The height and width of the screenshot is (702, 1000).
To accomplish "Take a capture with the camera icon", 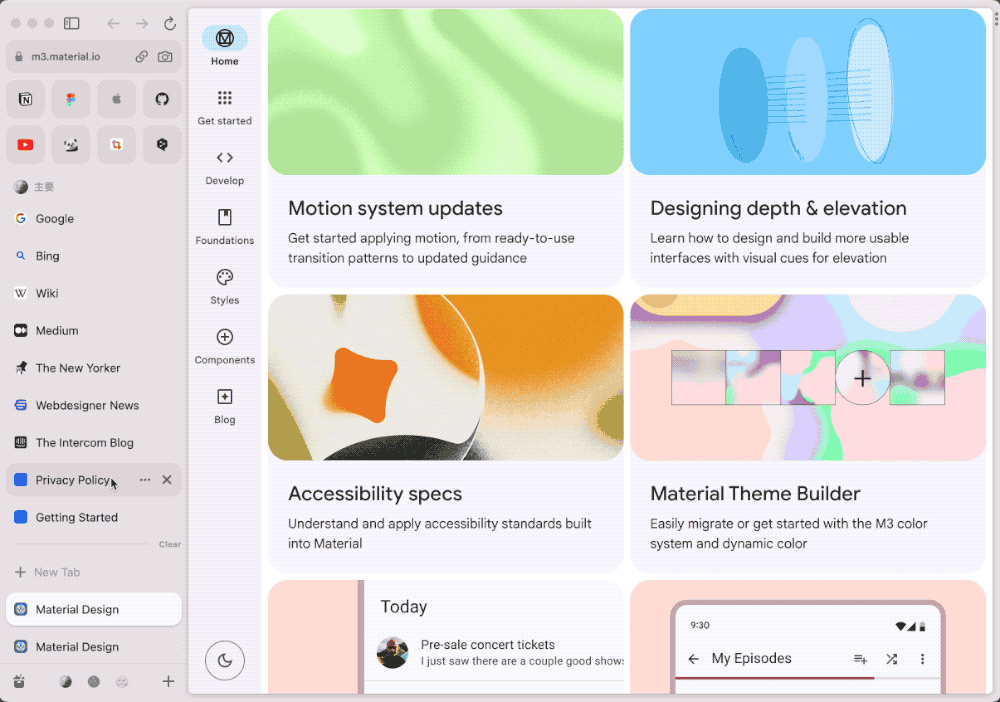I will [165, 57].
